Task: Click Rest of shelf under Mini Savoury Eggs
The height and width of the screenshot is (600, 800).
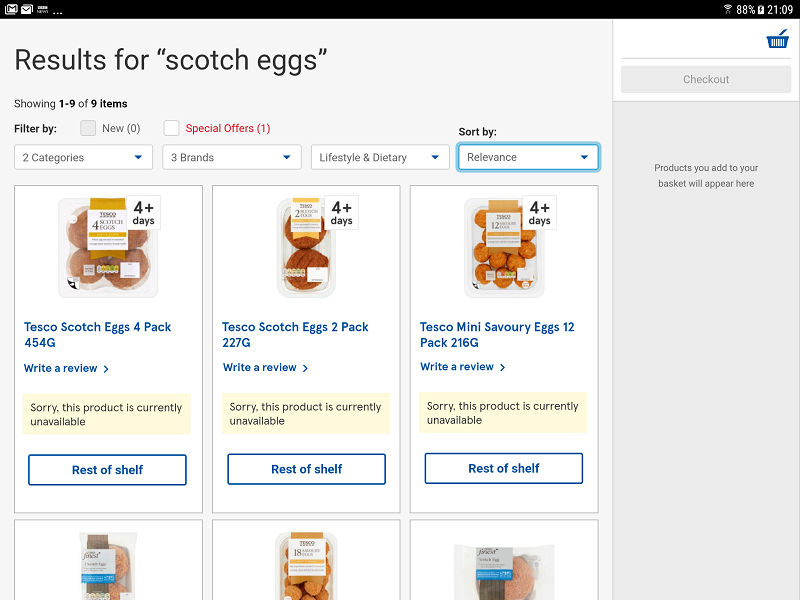Action: click(503, 467)
